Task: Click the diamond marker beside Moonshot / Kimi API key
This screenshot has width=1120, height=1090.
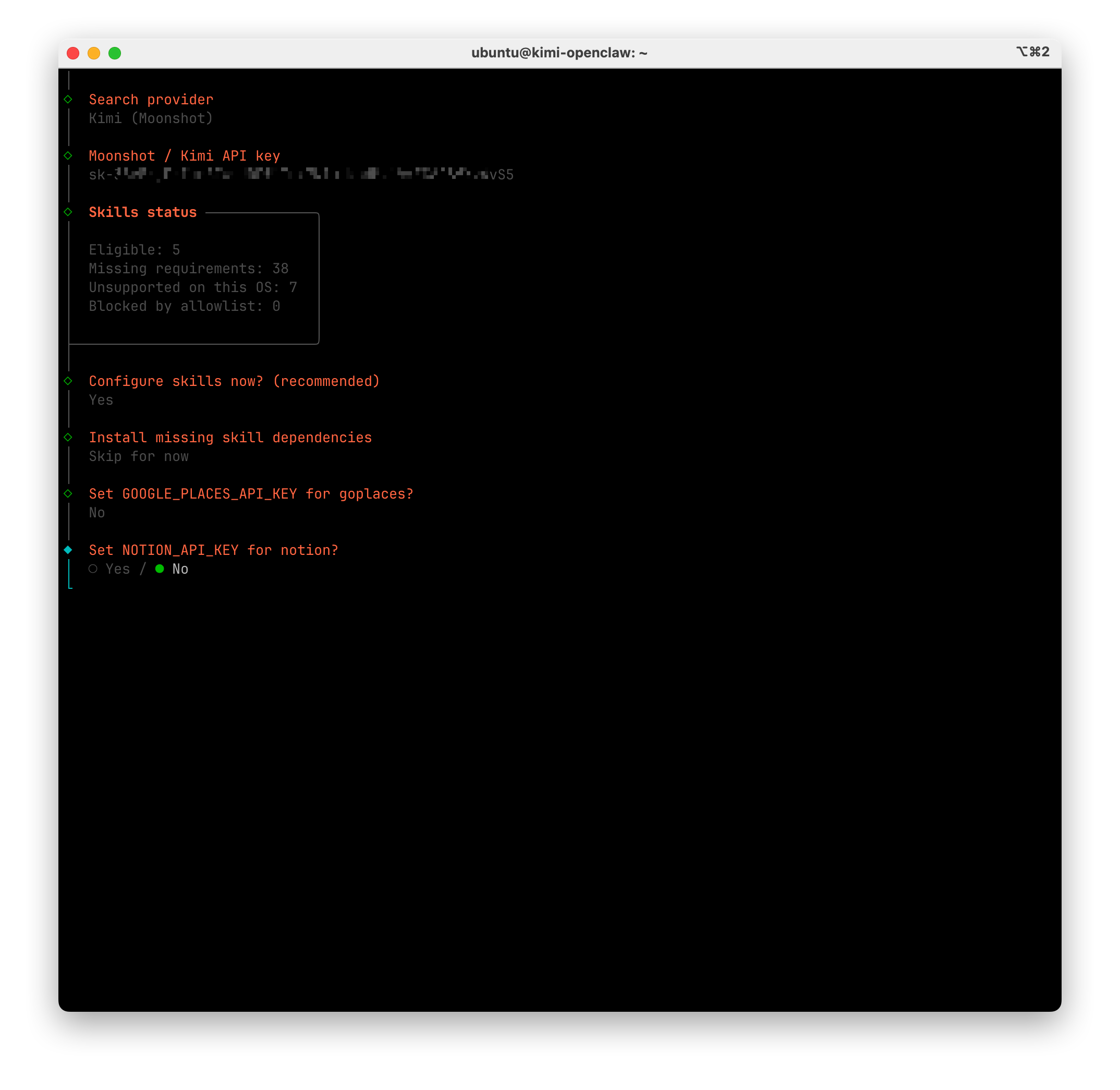Action: coord(68,156)
